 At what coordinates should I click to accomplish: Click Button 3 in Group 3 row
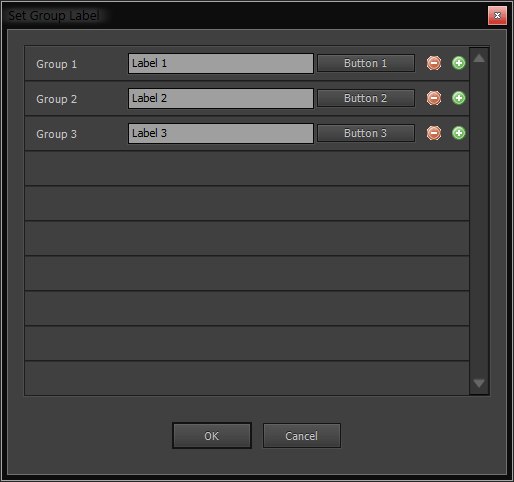click(x=366, y=133)
